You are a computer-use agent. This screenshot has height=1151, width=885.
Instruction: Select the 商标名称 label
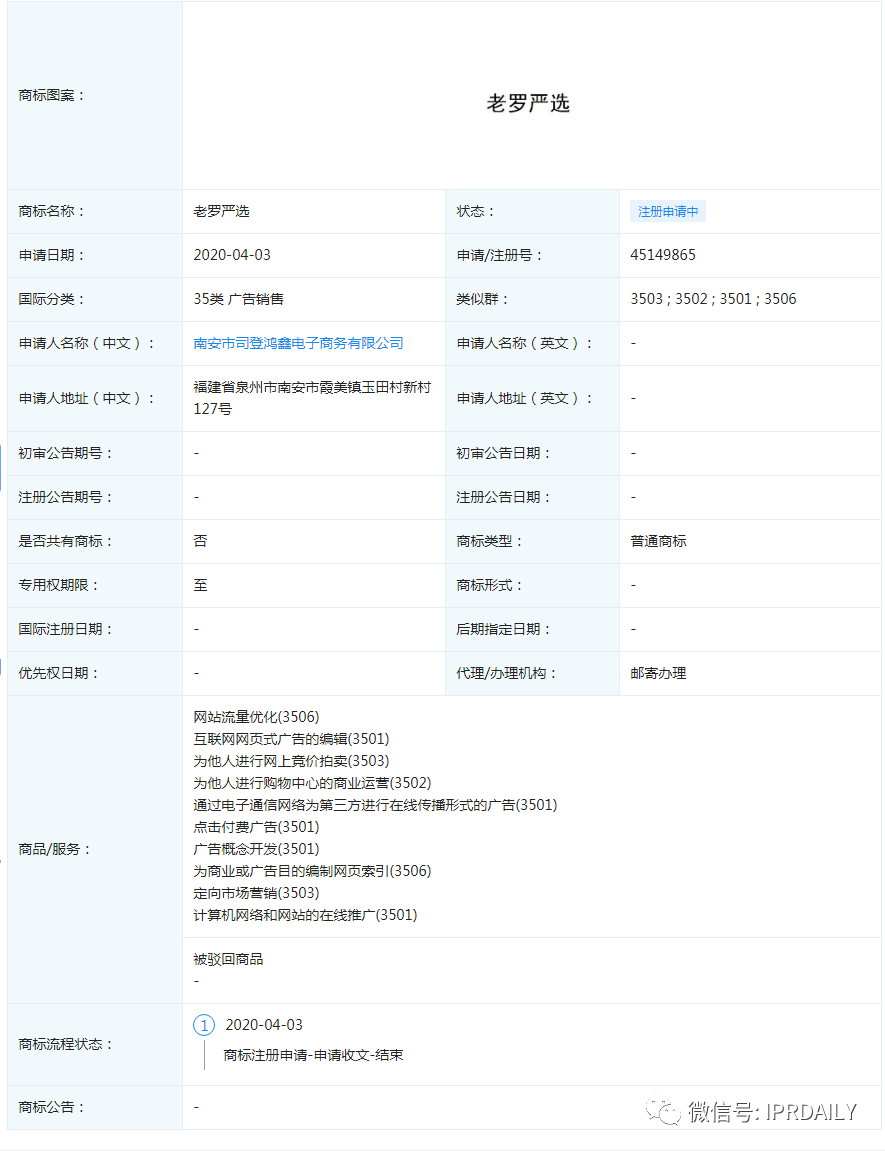coord(51,211)
